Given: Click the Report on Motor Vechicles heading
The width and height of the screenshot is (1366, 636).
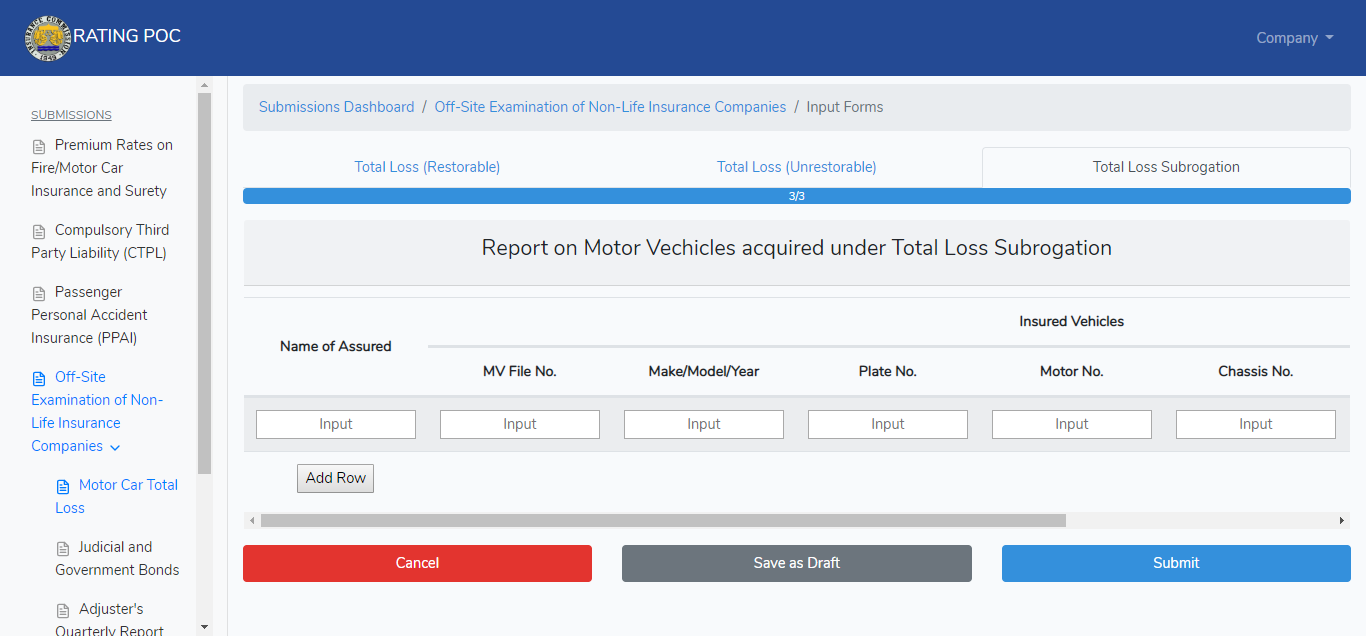Looking at the screenshot, I should pos(797,248).
